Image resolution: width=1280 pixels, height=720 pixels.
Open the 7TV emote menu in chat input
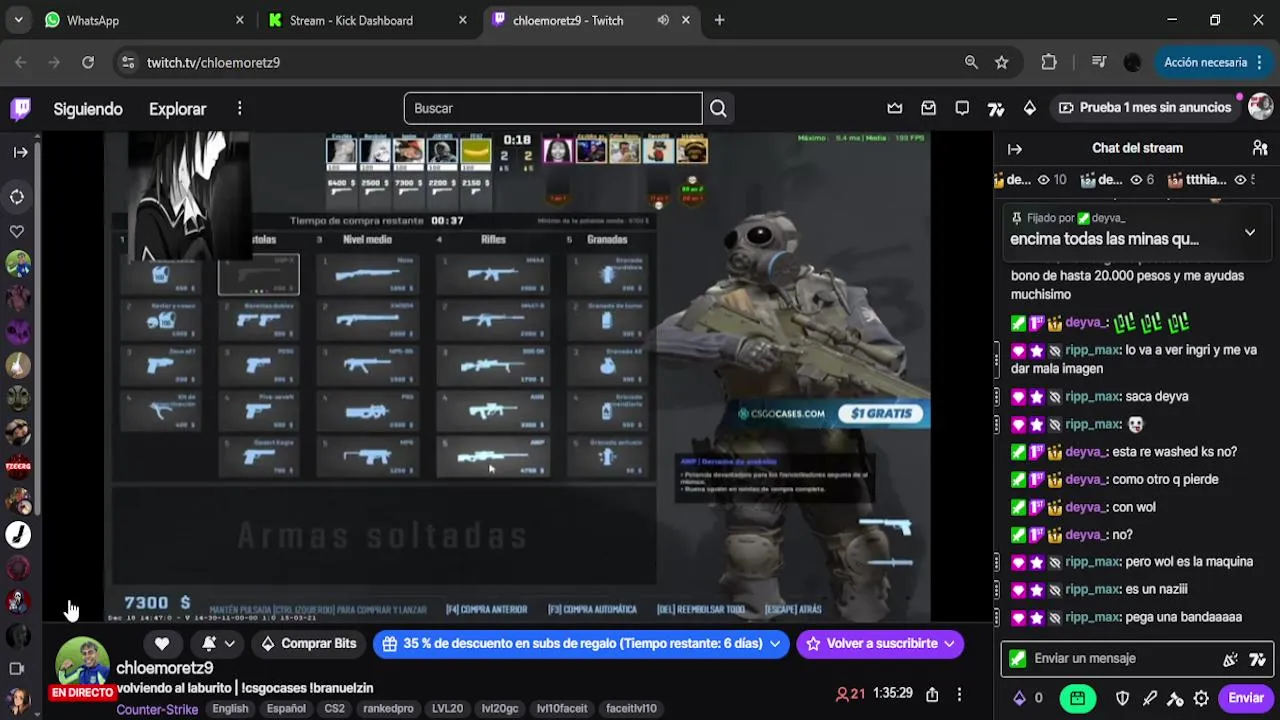coord(1258,659)
